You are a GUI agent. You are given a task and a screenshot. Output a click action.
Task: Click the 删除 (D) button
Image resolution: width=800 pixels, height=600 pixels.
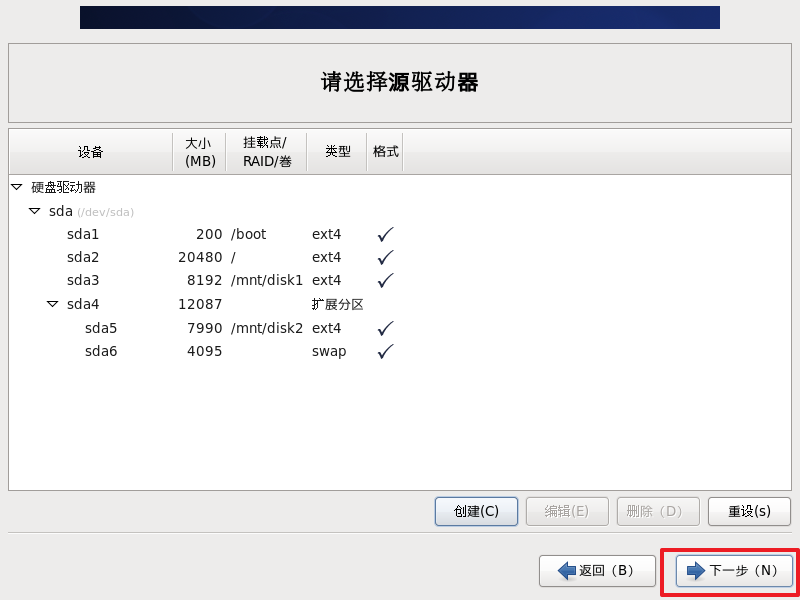pyautogui.click(x=658, y=511)
